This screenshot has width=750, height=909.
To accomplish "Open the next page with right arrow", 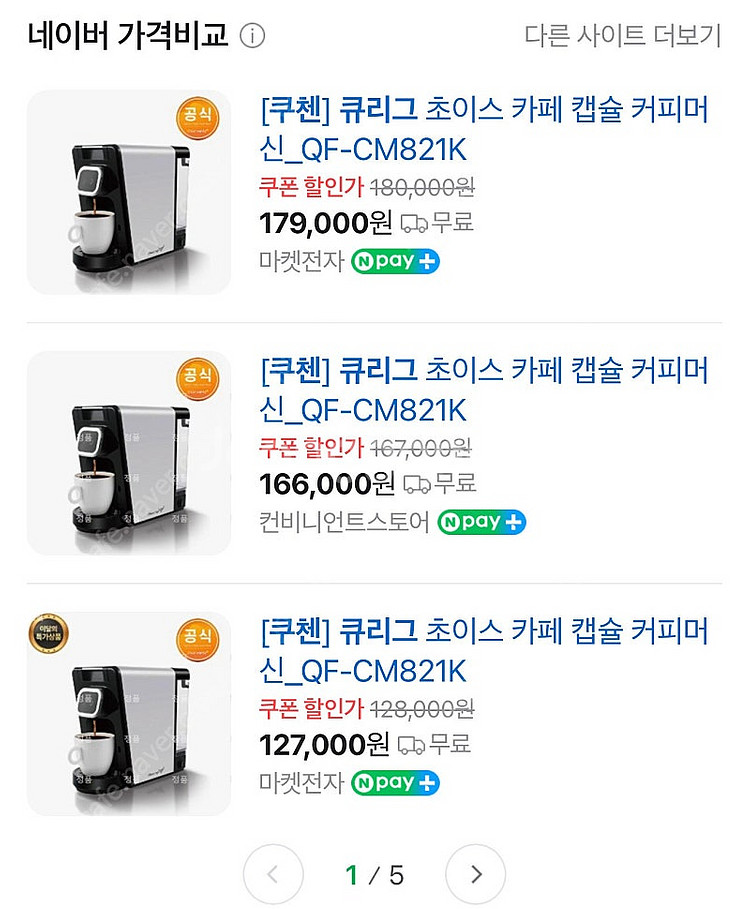I will click(x=476, y=873).
